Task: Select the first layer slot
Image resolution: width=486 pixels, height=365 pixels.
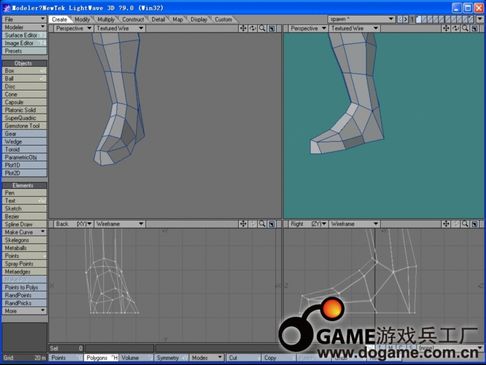Action: [418, 19]
